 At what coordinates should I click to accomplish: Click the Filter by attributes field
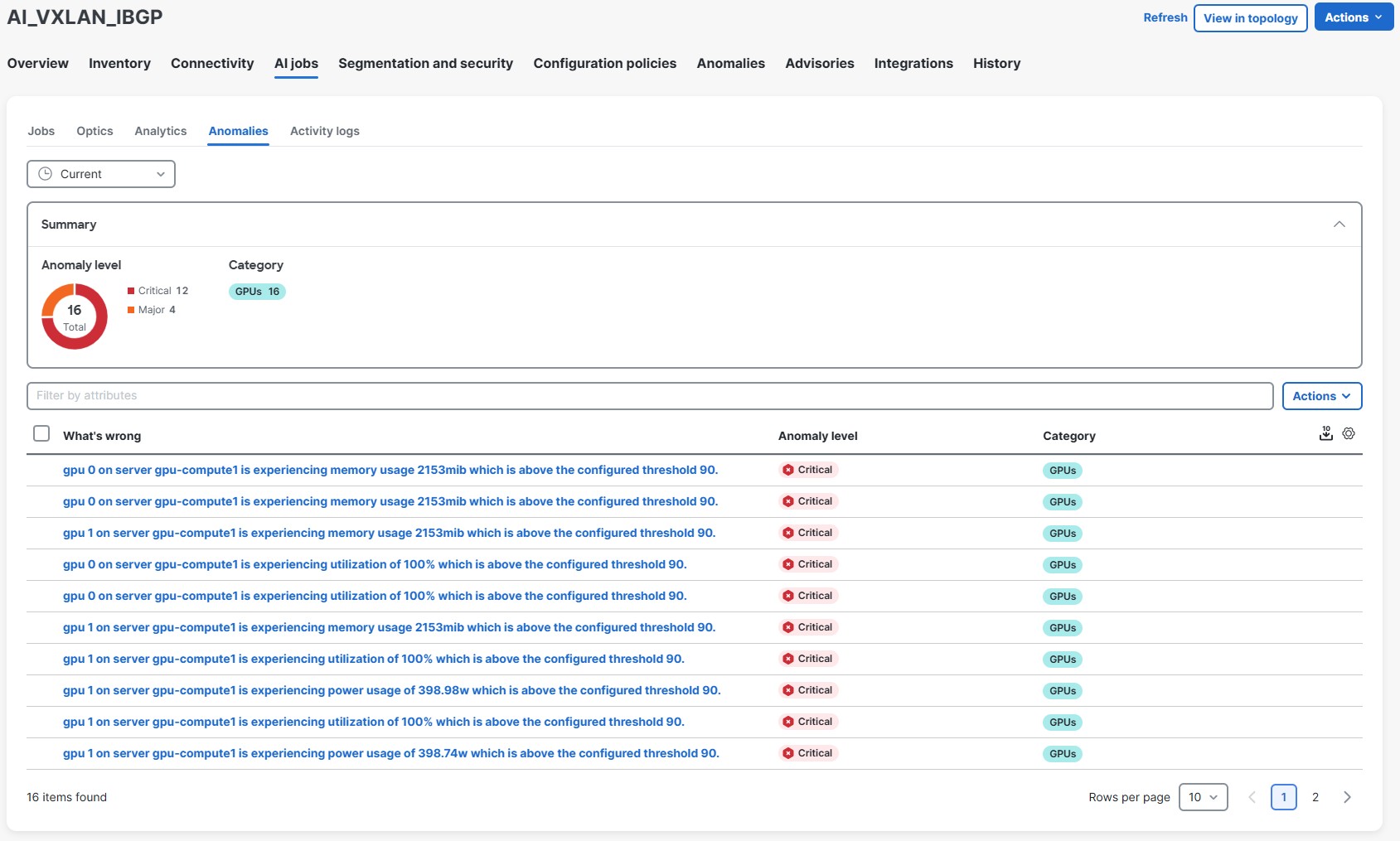coord(649,396)
